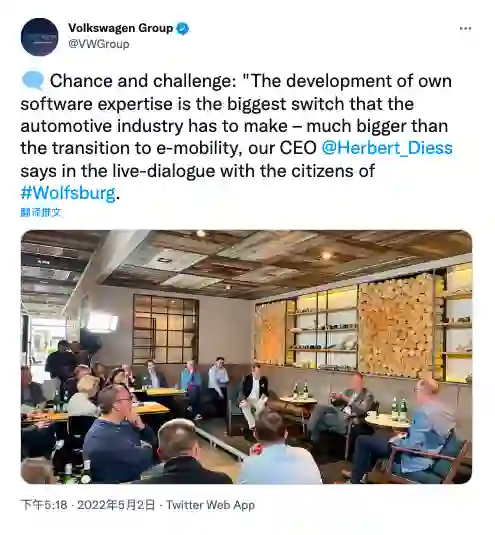This screenshot has height=535, width=495.
Task: Click the studio light in the photo
Action: point(102,322)
